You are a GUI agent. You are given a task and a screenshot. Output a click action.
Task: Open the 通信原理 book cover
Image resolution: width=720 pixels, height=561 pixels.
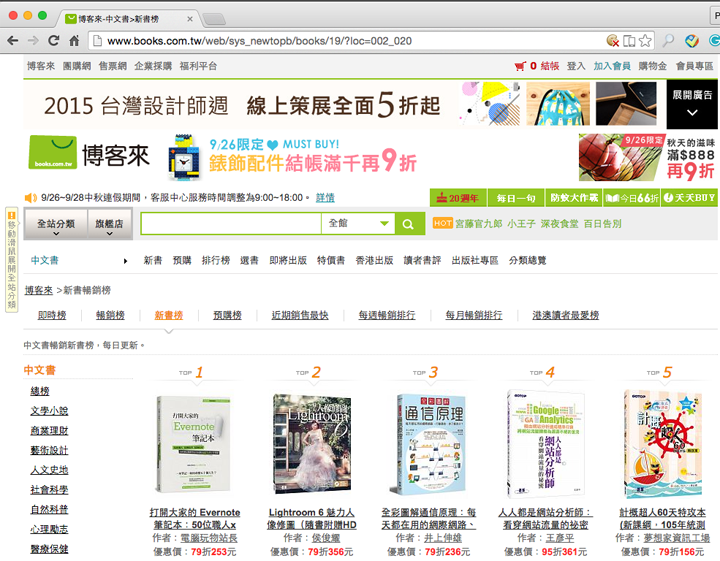click(428, 444)
